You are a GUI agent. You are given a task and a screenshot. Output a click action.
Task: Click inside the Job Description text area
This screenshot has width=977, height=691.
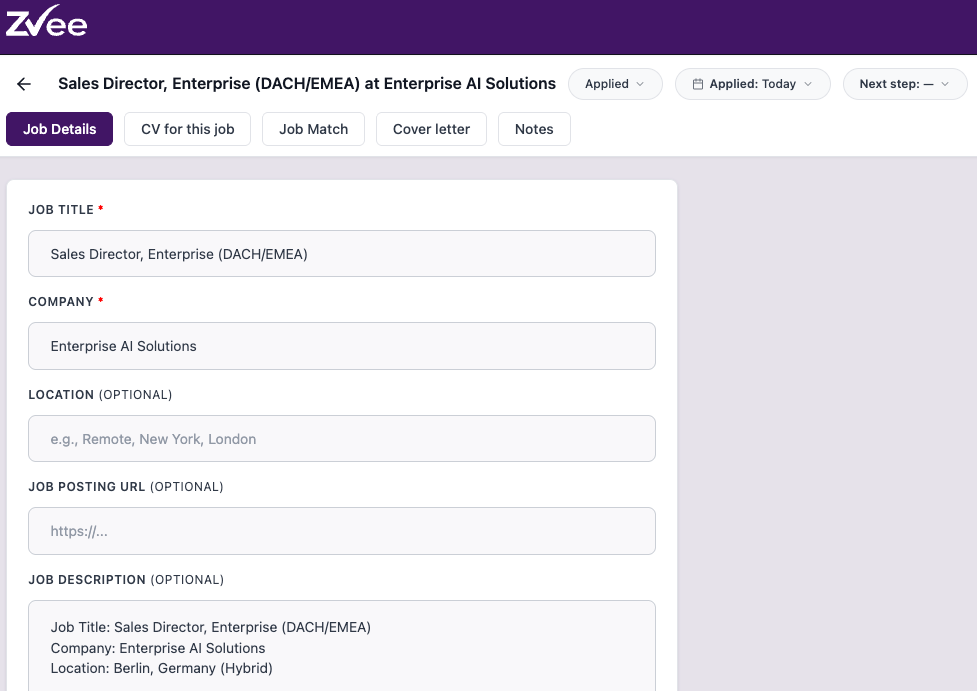point(342,647)
